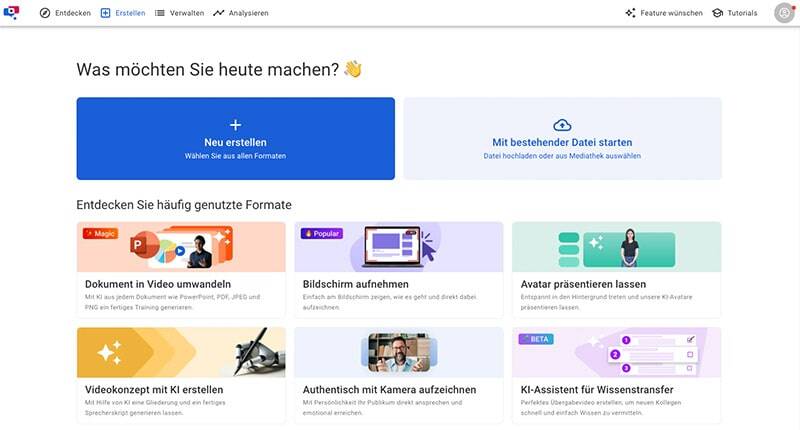The height and width of the screenshot is (430, 800).
Task: Click the 'Mit KI aus jedem Dokument' description
Action: (172, 302)
